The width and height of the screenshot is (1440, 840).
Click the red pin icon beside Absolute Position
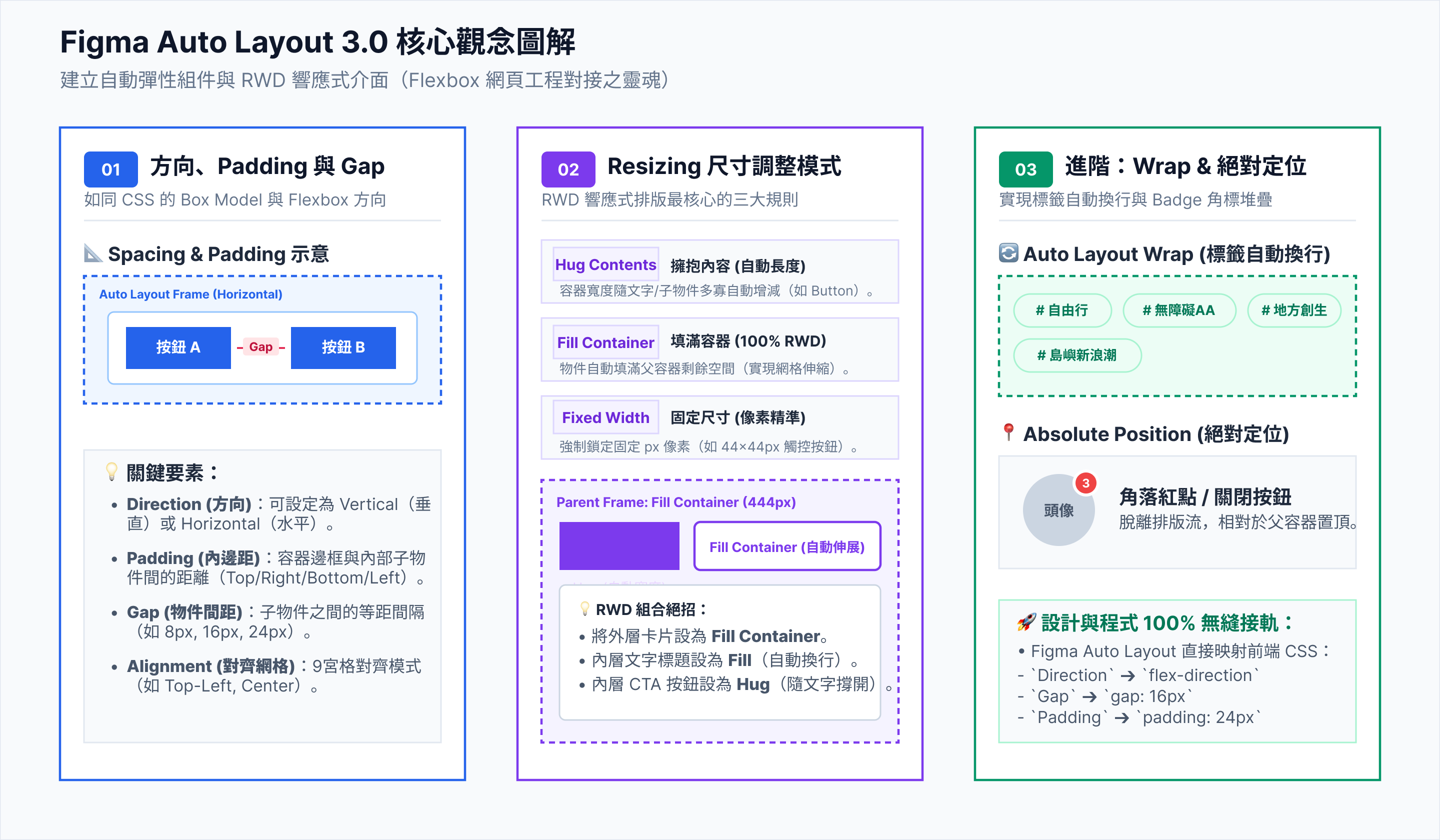point(1008,432)
